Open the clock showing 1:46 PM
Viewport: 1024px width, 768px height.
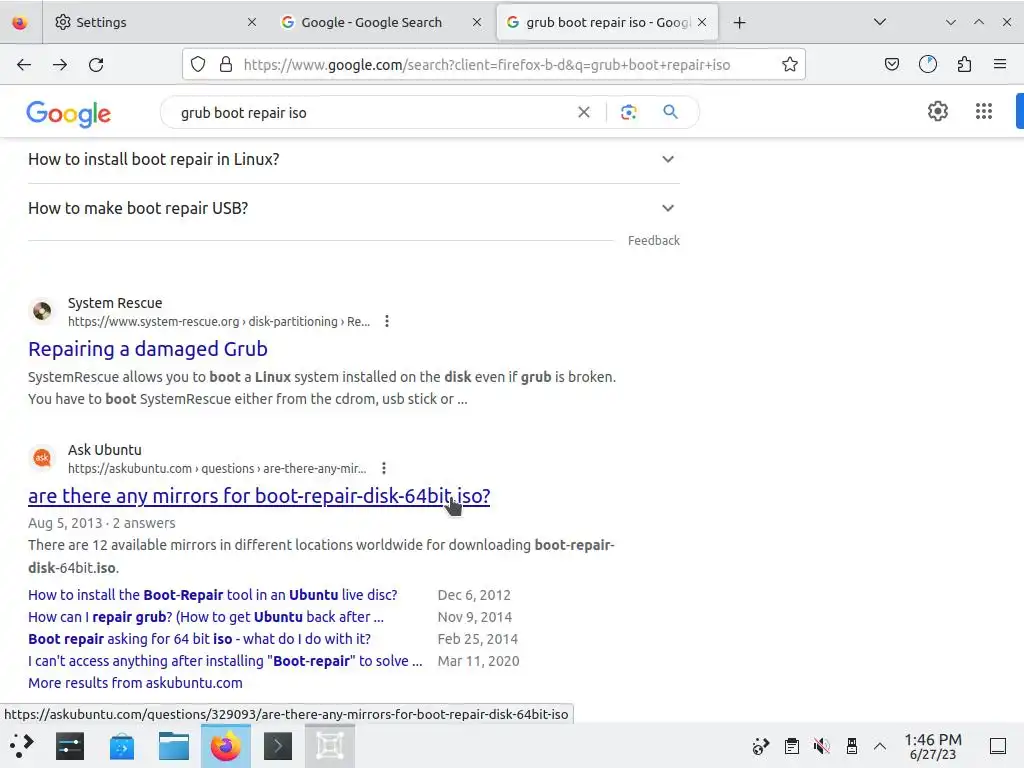coord(933,746)
